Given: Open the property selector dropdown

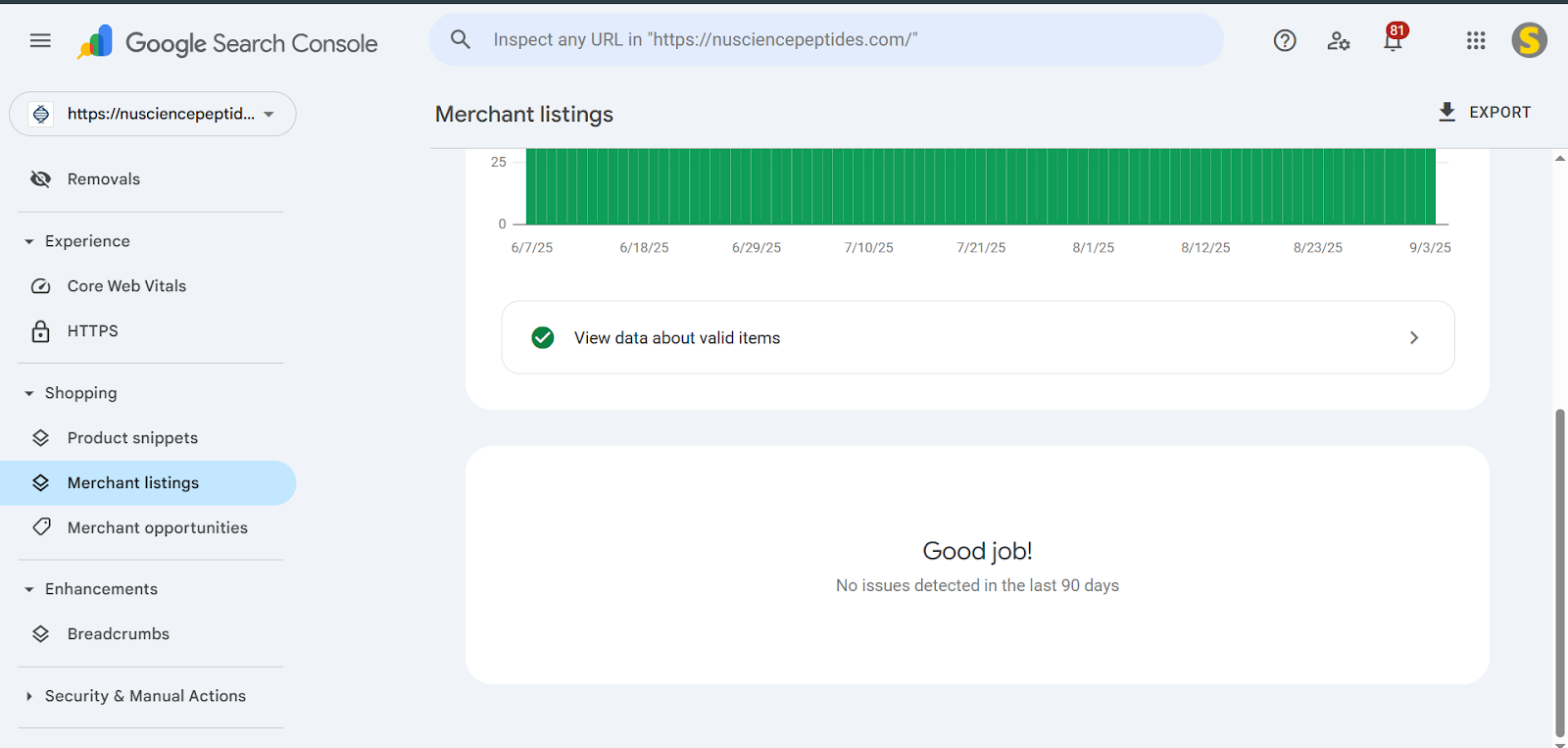Looking at the screenshot, I should (x=153, y=114).
